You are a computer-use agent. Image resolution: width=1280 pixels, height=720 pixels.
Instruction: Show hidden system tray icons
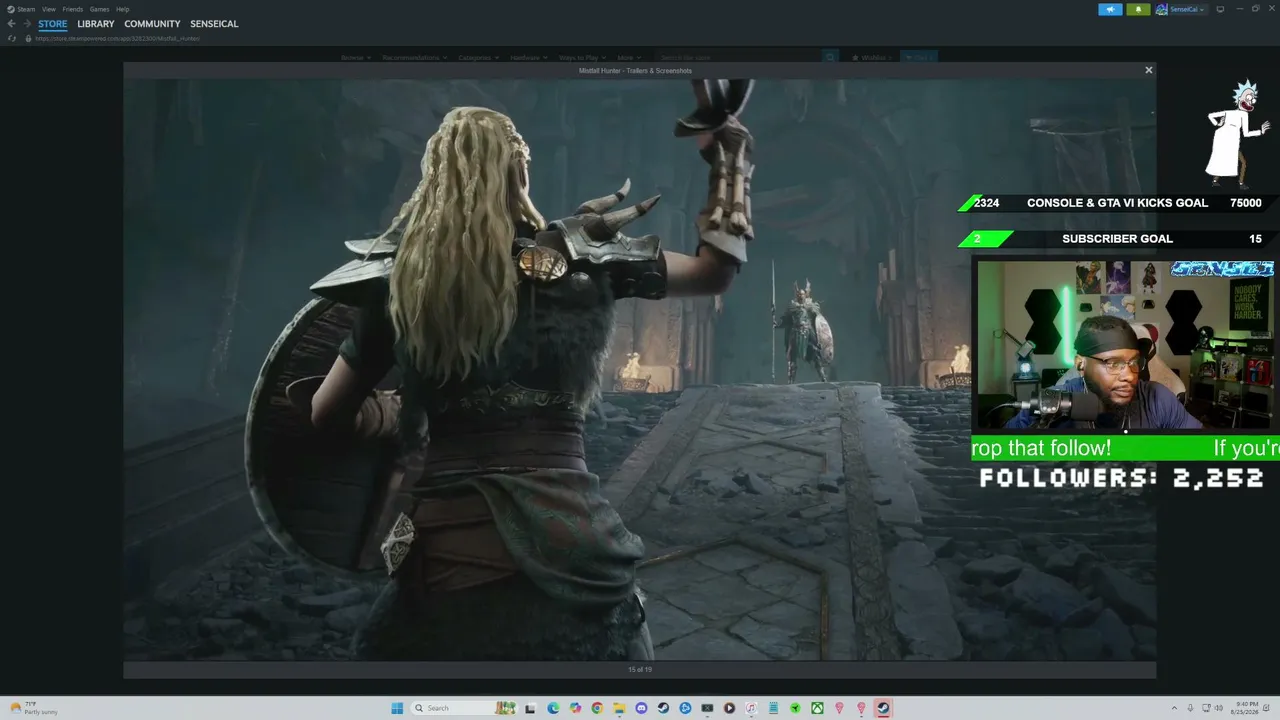[1175, 708]
